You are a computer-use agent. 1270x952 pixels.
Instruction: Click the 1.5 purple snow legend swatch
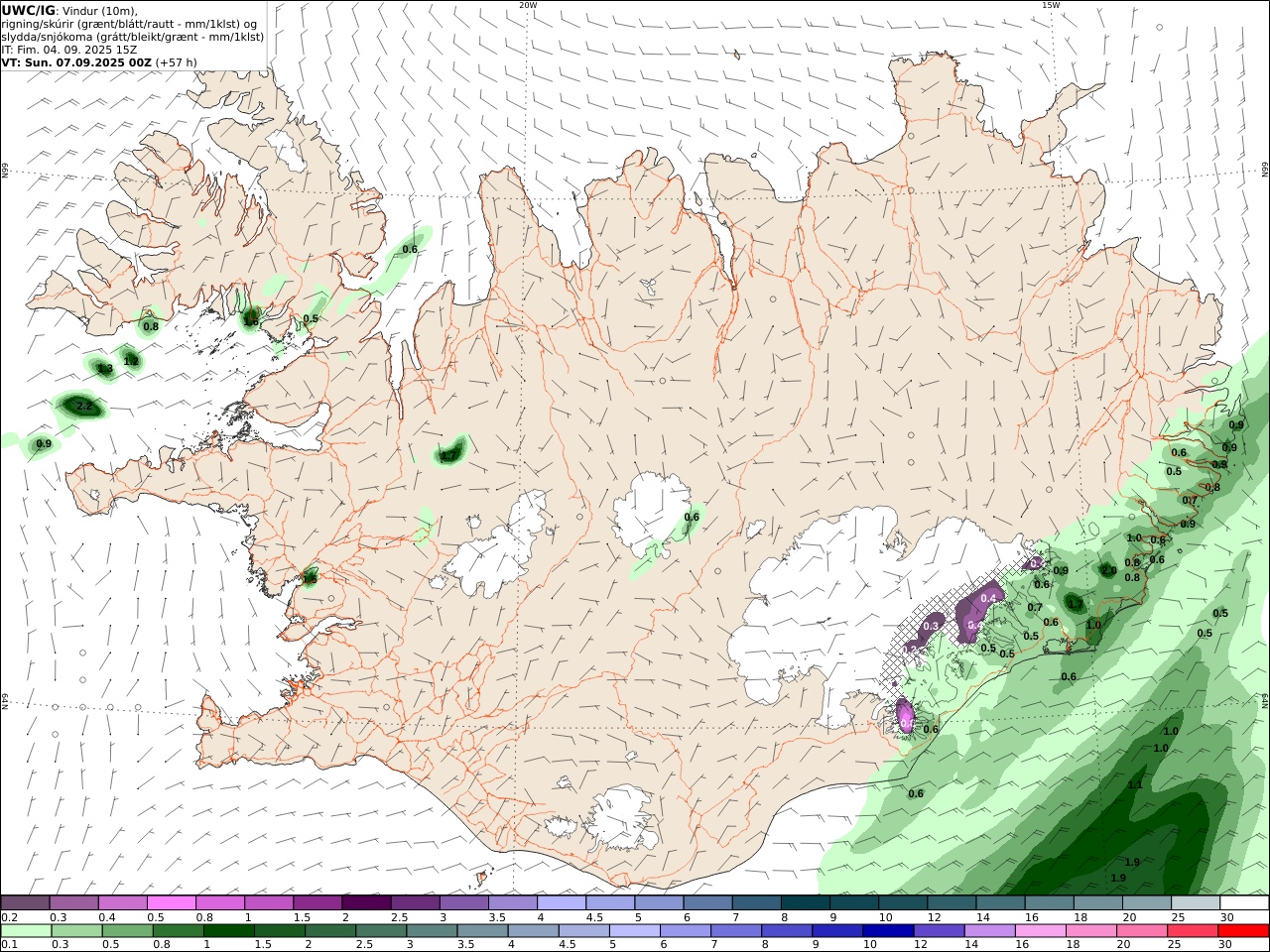(317, 902)
